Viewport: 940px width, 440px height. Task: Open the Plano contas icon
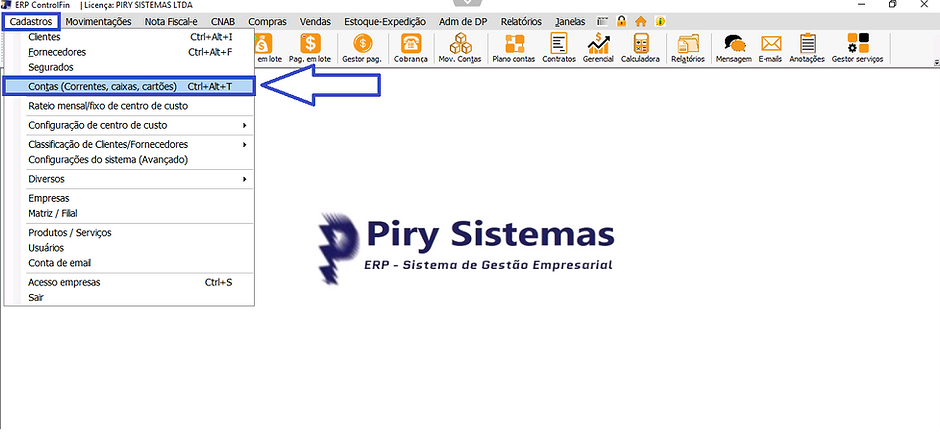tap(514, 48)
